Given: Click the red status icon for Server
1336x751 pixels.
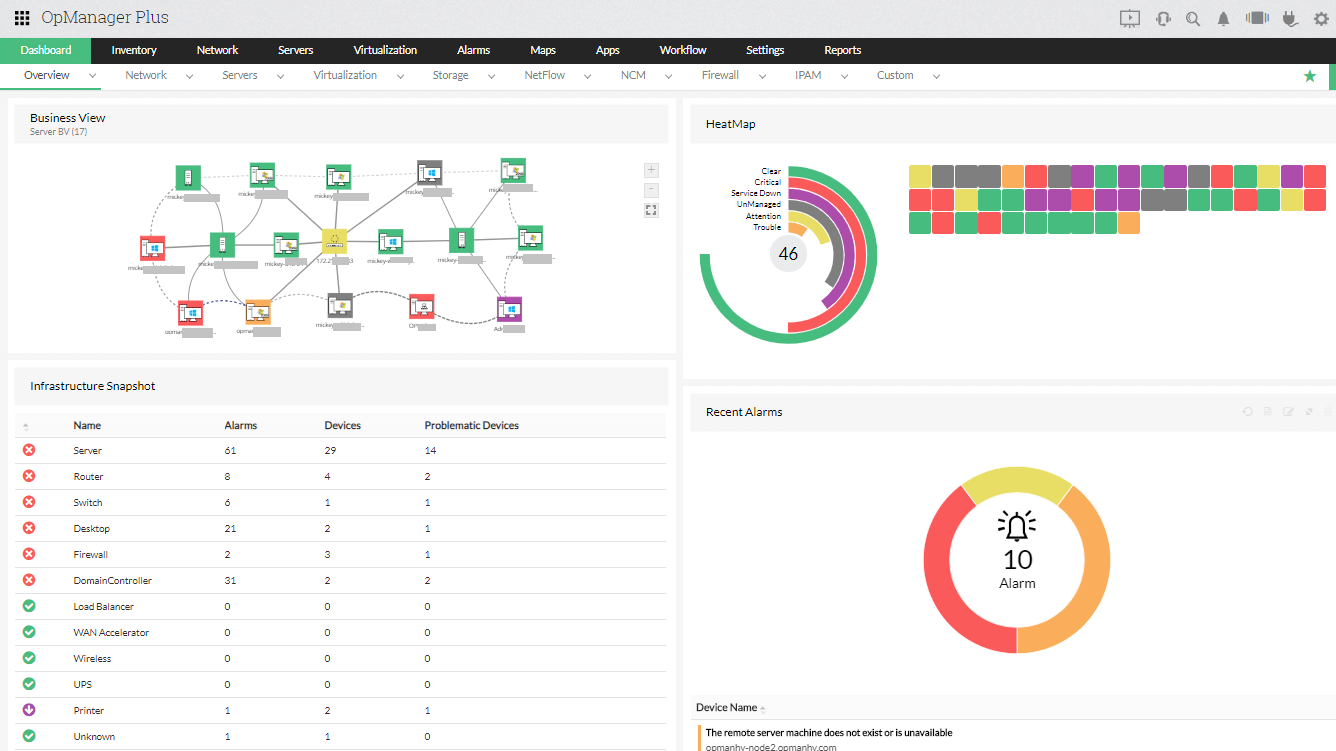Looking at the screenshot, I should (x=29, y=450).
